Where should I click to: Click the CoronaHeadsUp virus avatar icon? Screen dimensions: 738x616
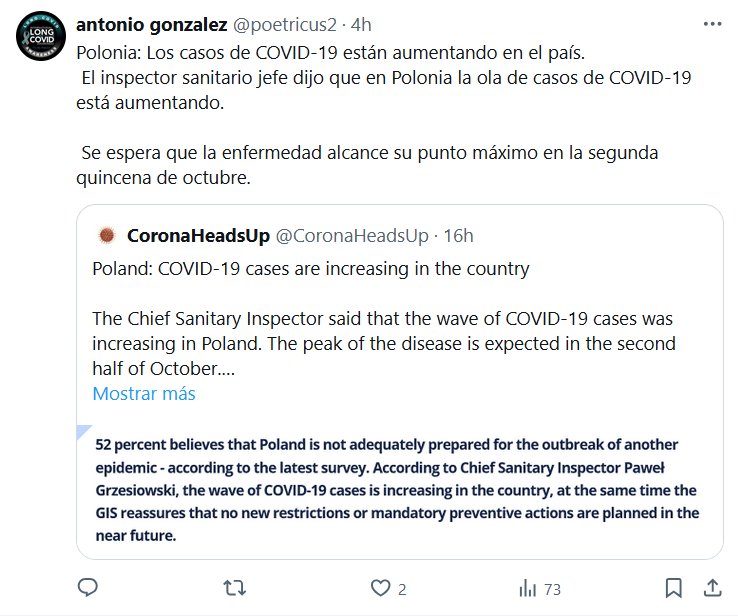[x=105, y=236]
